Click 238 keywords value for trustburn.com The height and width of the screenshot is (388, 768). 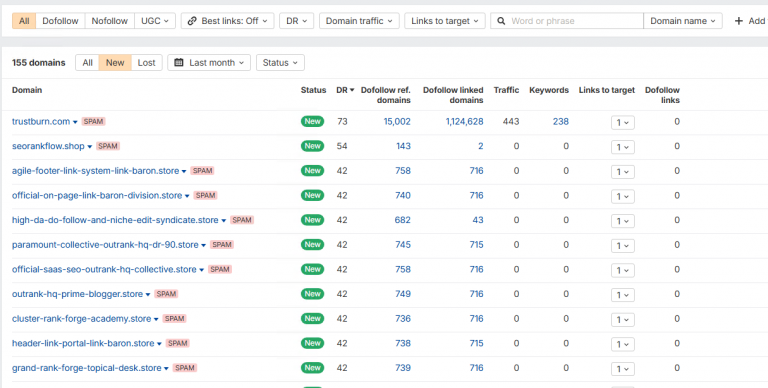[x=561, y=121]
